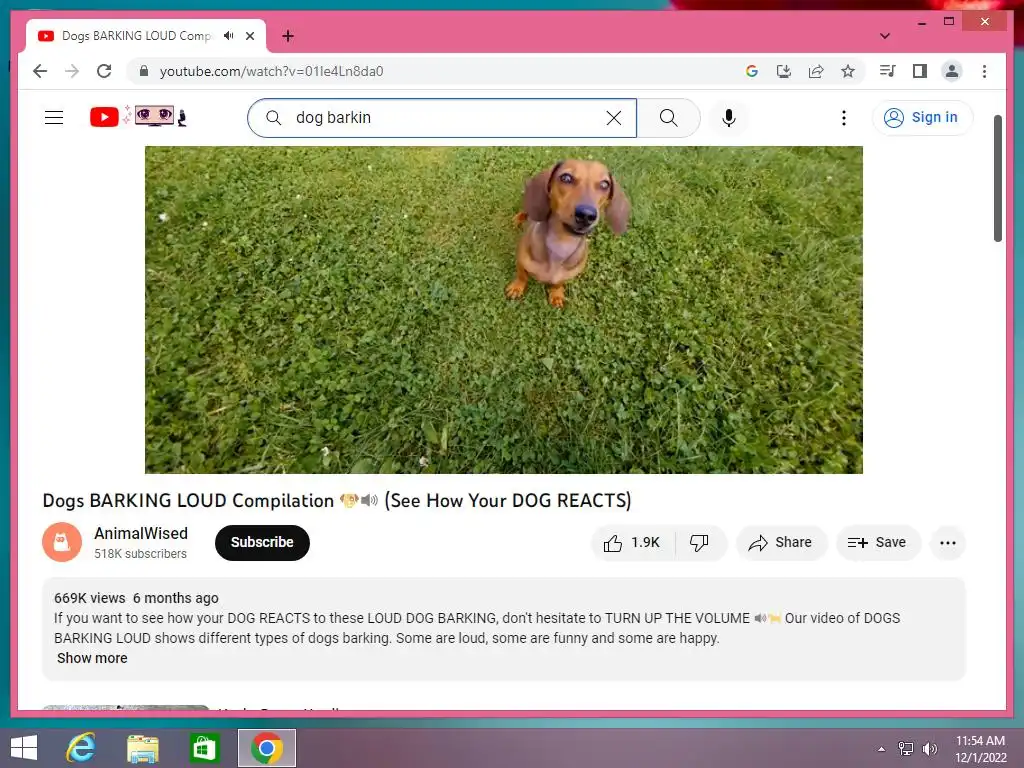Open the Store taskbar icon
1024x768 pixels.
[204, 748]
